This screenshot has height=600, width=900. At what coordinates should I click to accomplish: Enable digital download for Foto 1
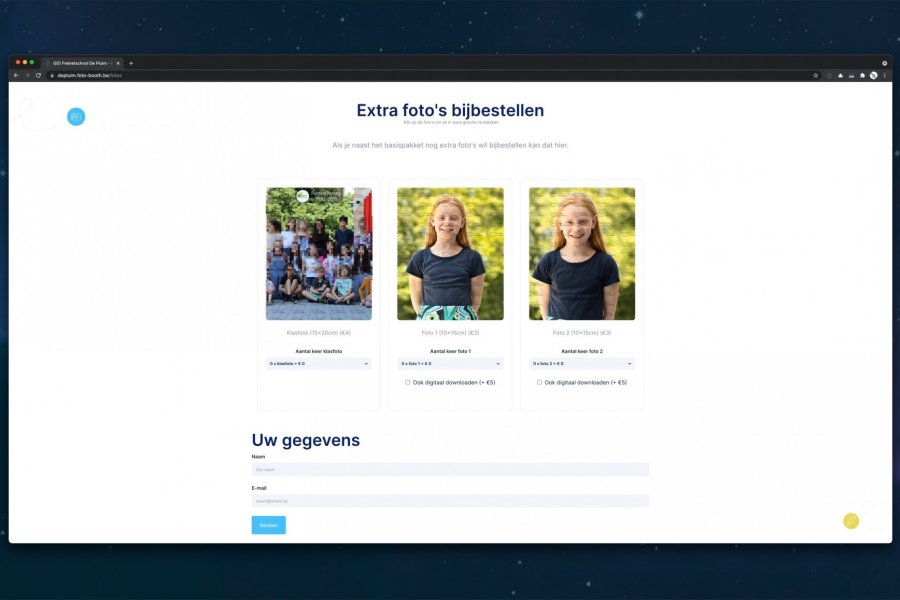pyautogui.click(x=407, y=382)
